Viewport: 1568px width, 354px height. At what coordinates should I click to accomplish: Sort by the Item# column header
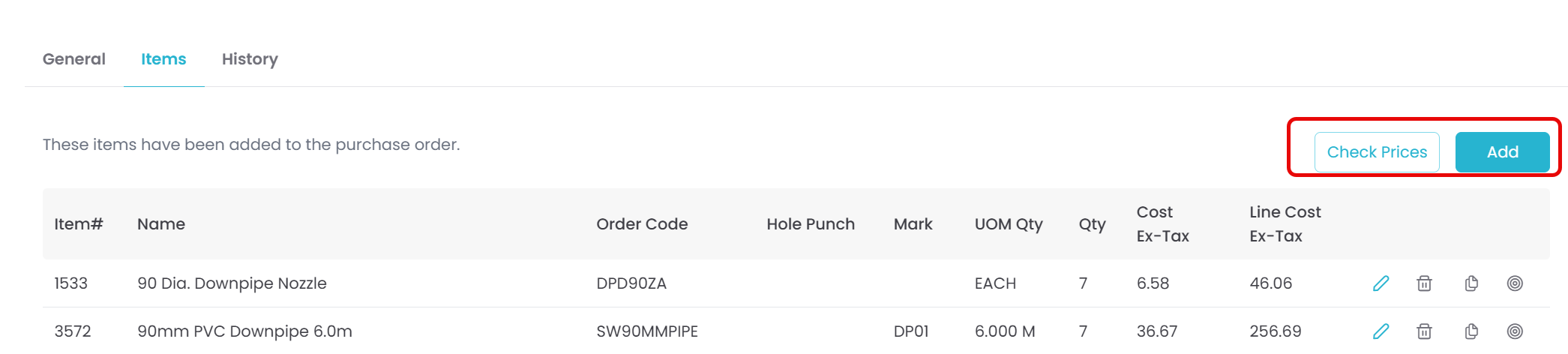click(79, 224)
